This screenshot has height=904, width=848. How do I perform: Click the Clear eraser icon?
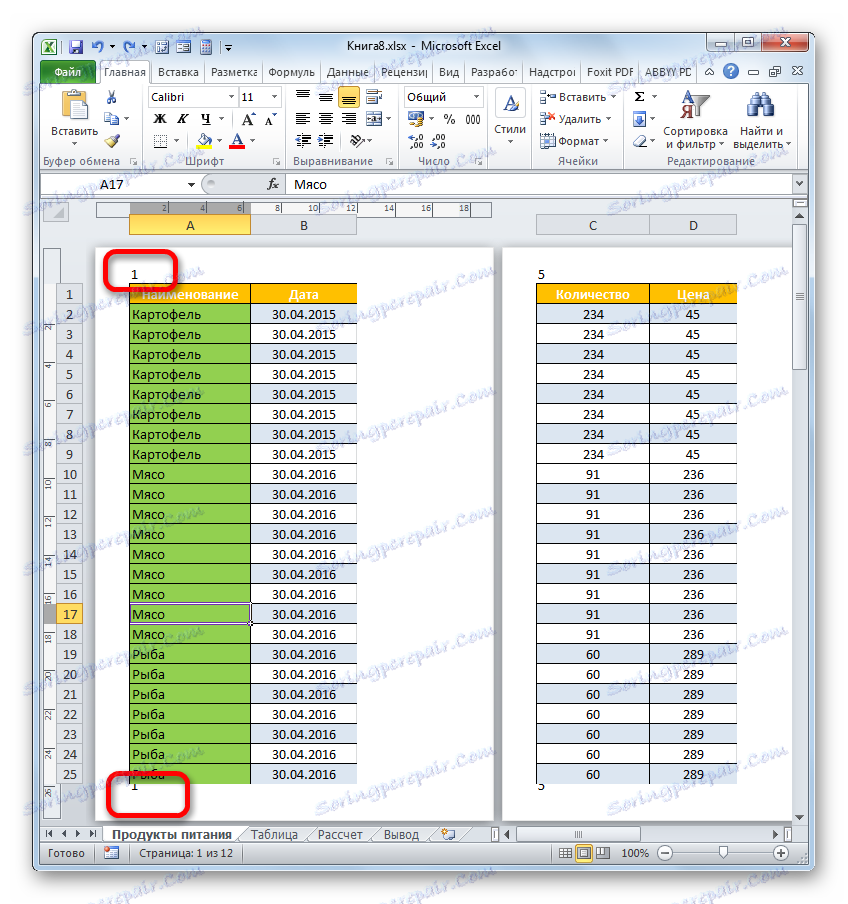point(639,141)
